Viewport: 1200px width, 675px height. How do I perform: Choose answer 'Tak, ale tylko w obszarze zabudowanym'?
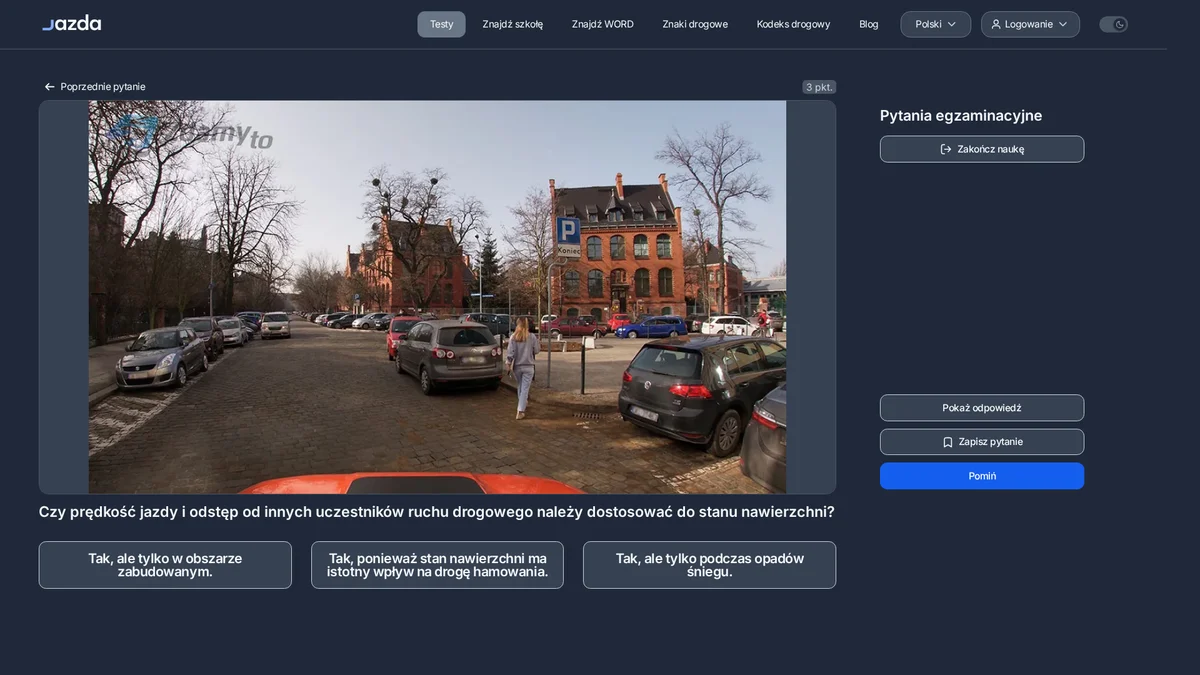(165, 565)
